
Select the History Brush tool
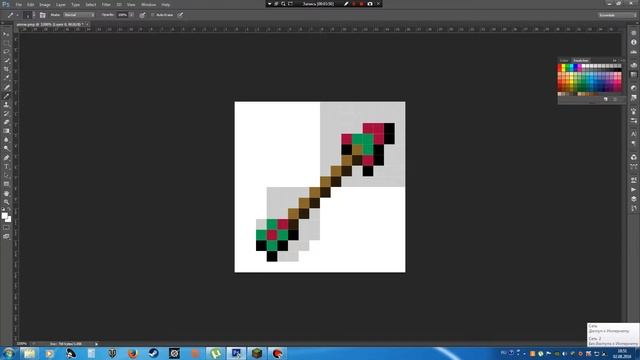[x=6, y=113]
